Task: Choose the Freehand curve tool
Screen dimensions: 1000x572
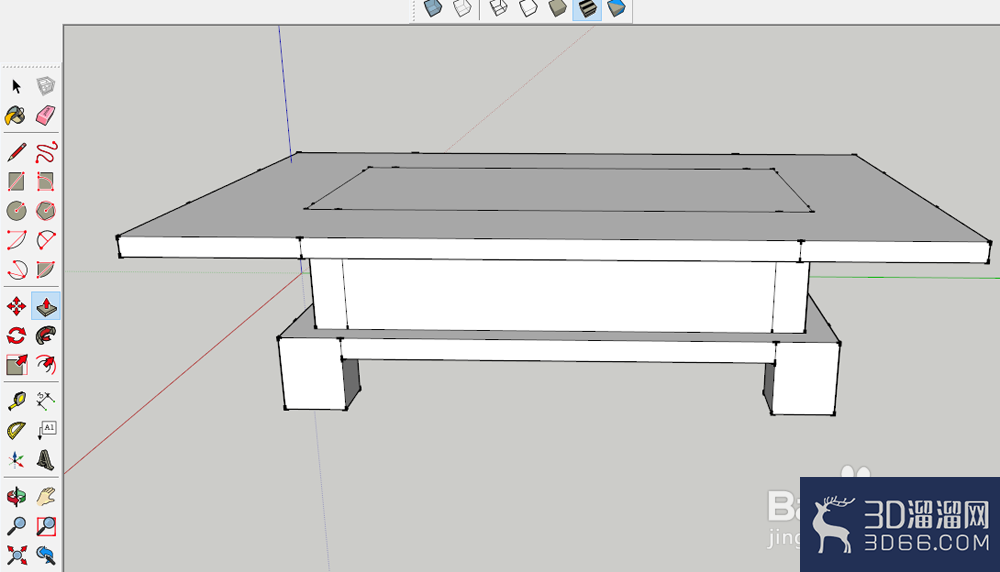Action: [x=46, y=152]
